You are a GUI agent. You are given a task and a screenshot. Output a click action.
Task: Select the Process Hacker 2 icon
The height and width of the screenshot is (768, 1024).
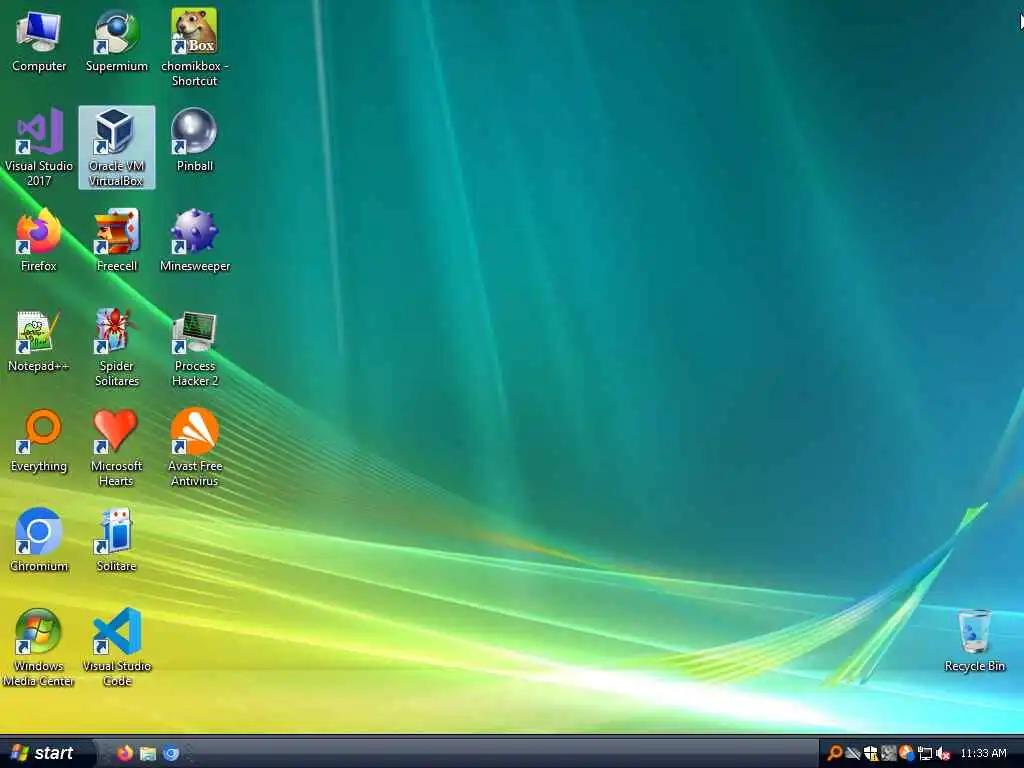(x=195, y=348)
